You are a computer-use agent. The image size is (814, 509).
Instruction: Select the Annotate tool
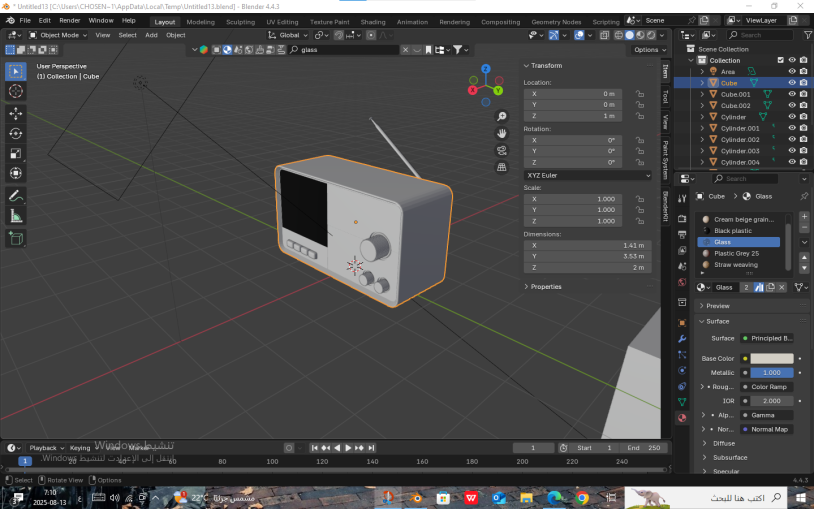click(16, 196)
